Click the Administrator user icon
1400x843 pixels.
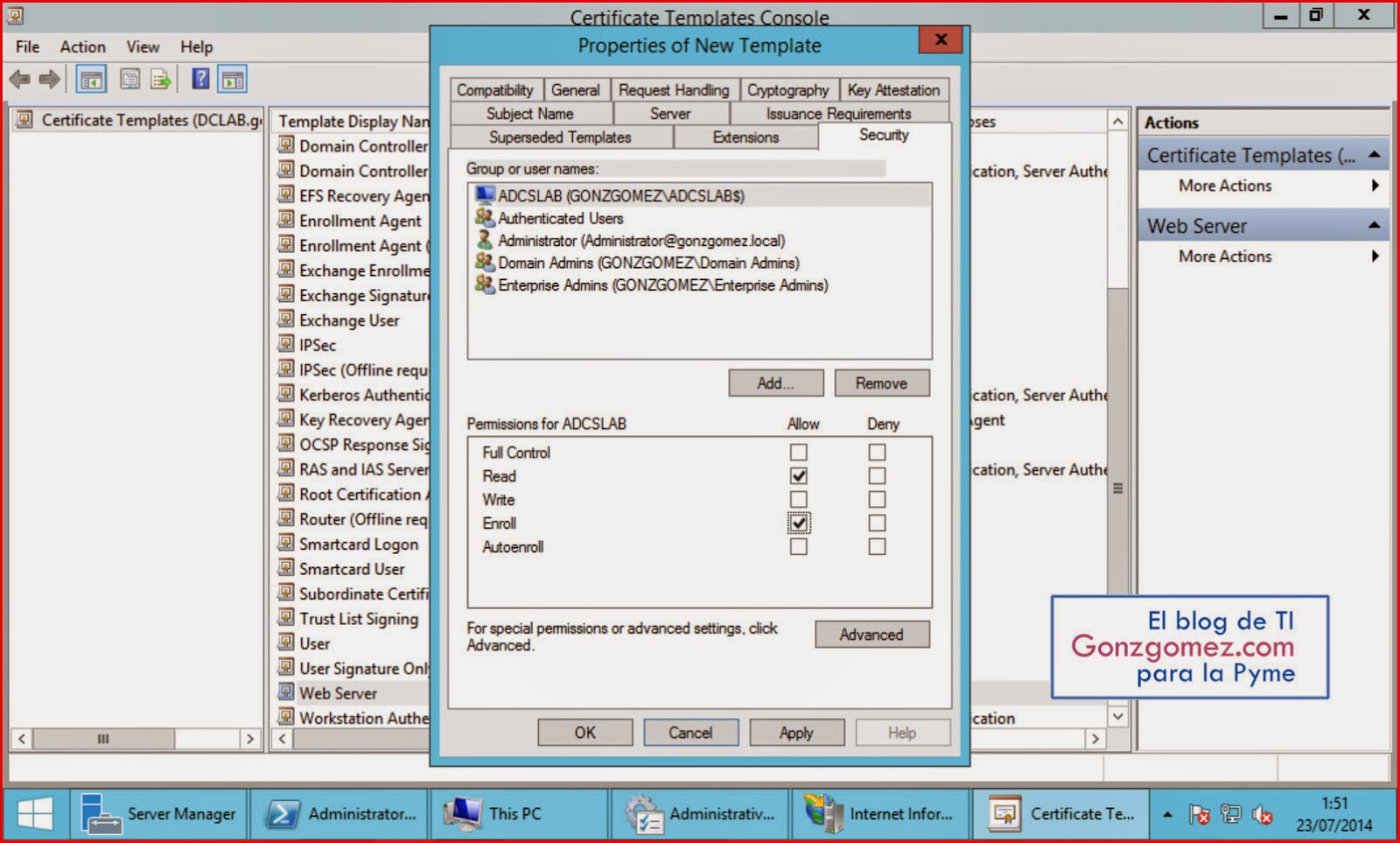(x=485, y=240)
